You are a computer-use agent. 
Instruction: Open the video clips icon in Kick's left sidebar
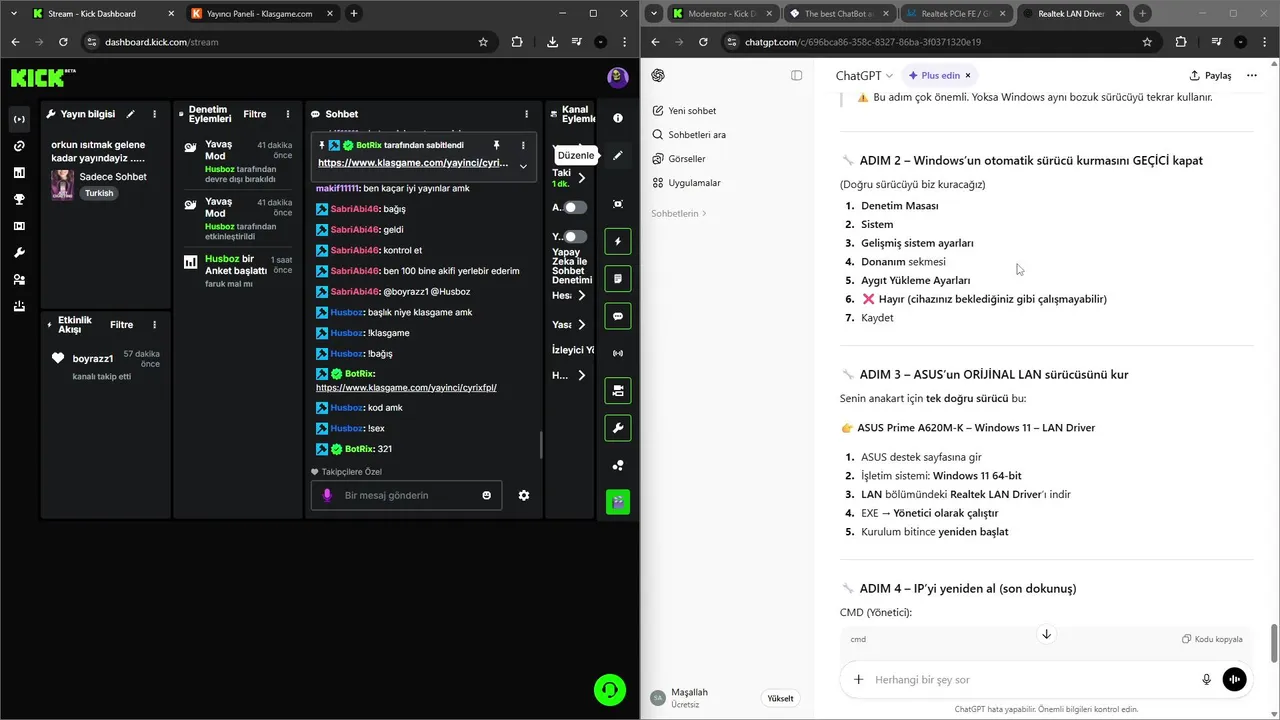pos(19,226)
